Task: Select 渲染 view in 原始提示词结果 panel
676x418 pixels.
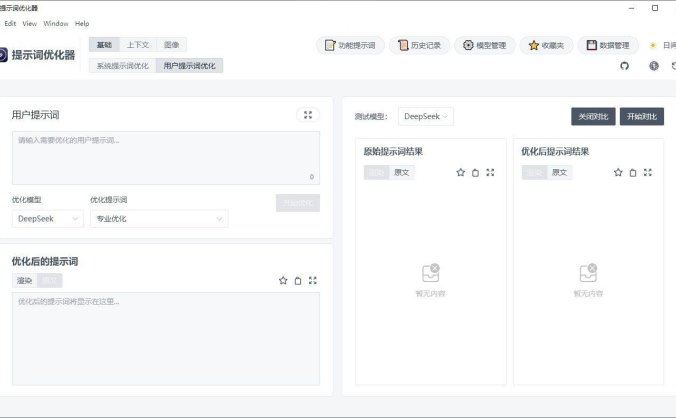Action: 376,172
